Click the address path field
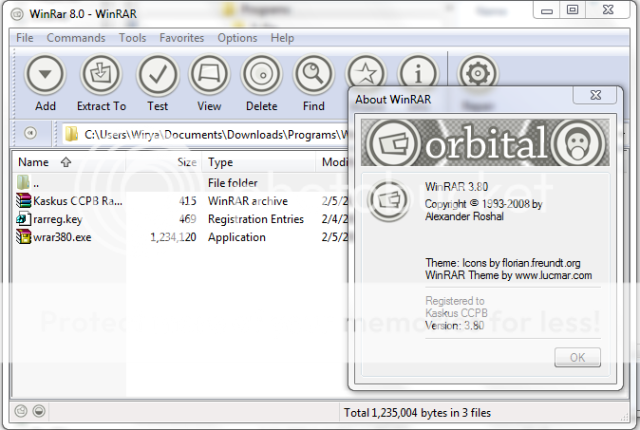Screen dimensions: 640x430 tap(205, 134)
